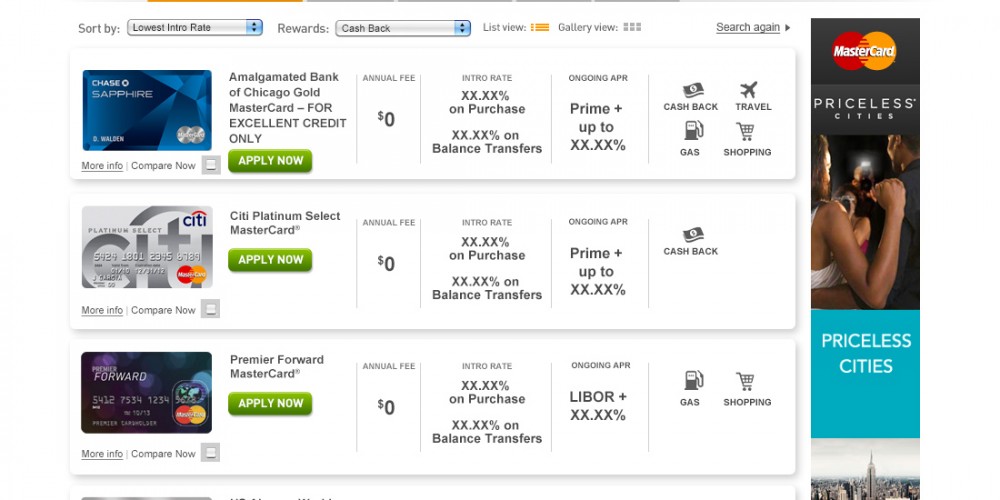The height and width of the screenshot is (500, 1000).
Task: Open More info for Amalgamated Bank card
Action: tap(102, 166)
